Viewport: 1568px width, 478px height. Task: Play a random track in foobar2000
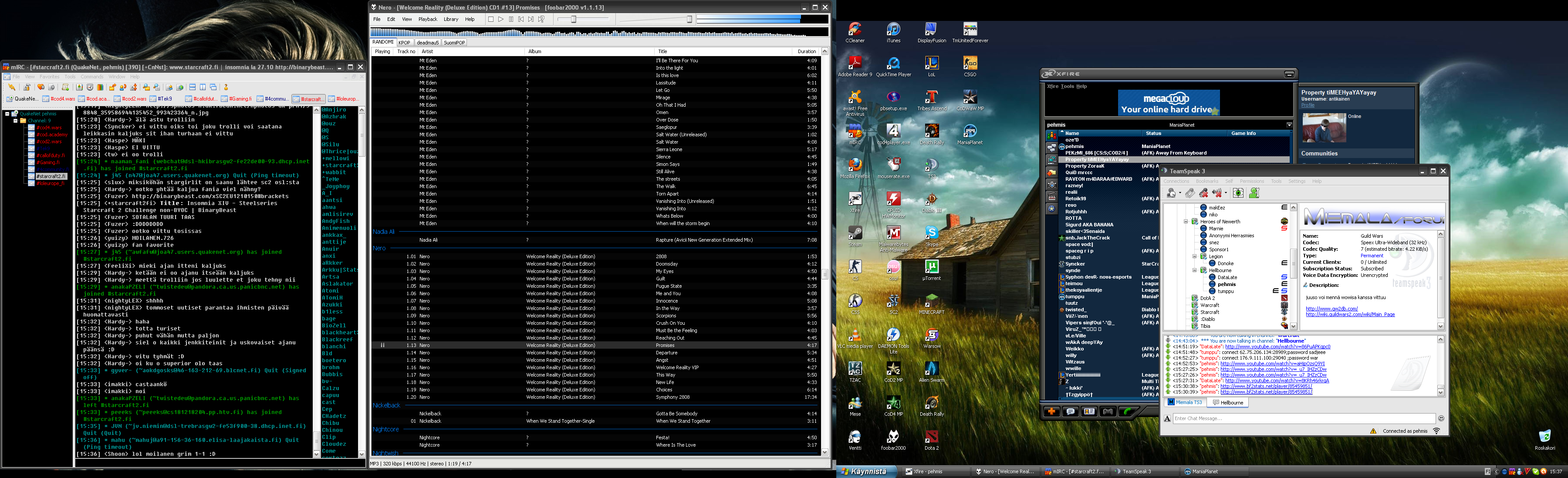[541, 20]
